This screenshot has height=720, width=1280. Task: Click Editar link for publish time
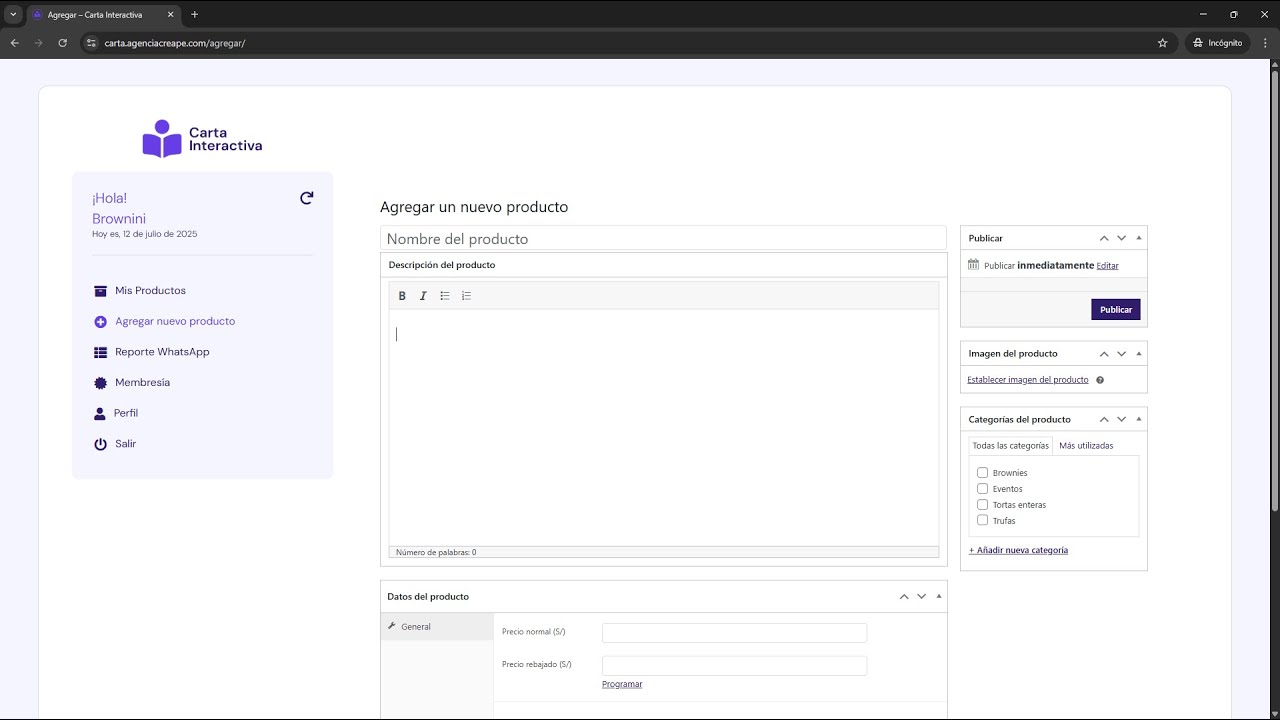coord(1107,266)
